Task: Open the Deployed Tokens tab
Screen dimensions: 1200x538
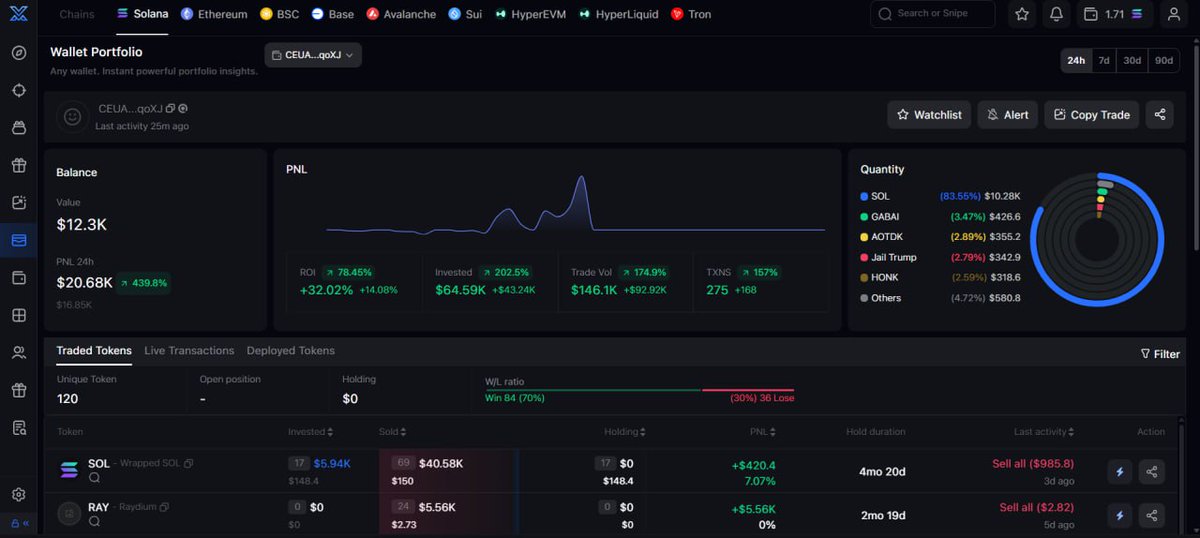Action: pos(291,351)
